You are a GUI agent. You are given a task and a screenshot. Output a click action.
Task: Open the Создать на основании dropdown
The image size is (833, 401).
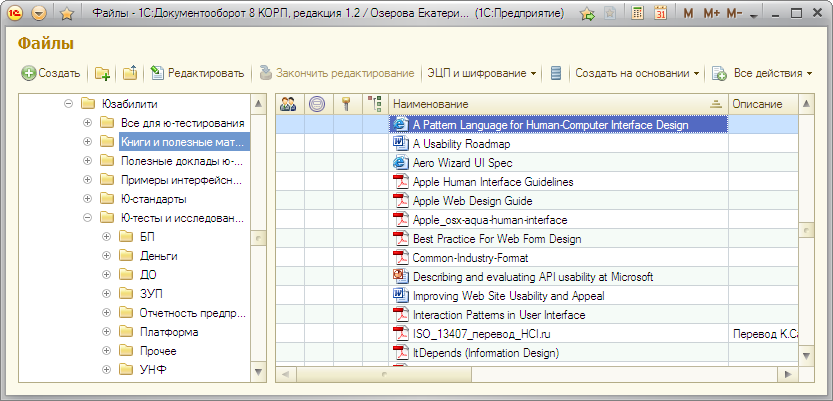click(637, 74)
